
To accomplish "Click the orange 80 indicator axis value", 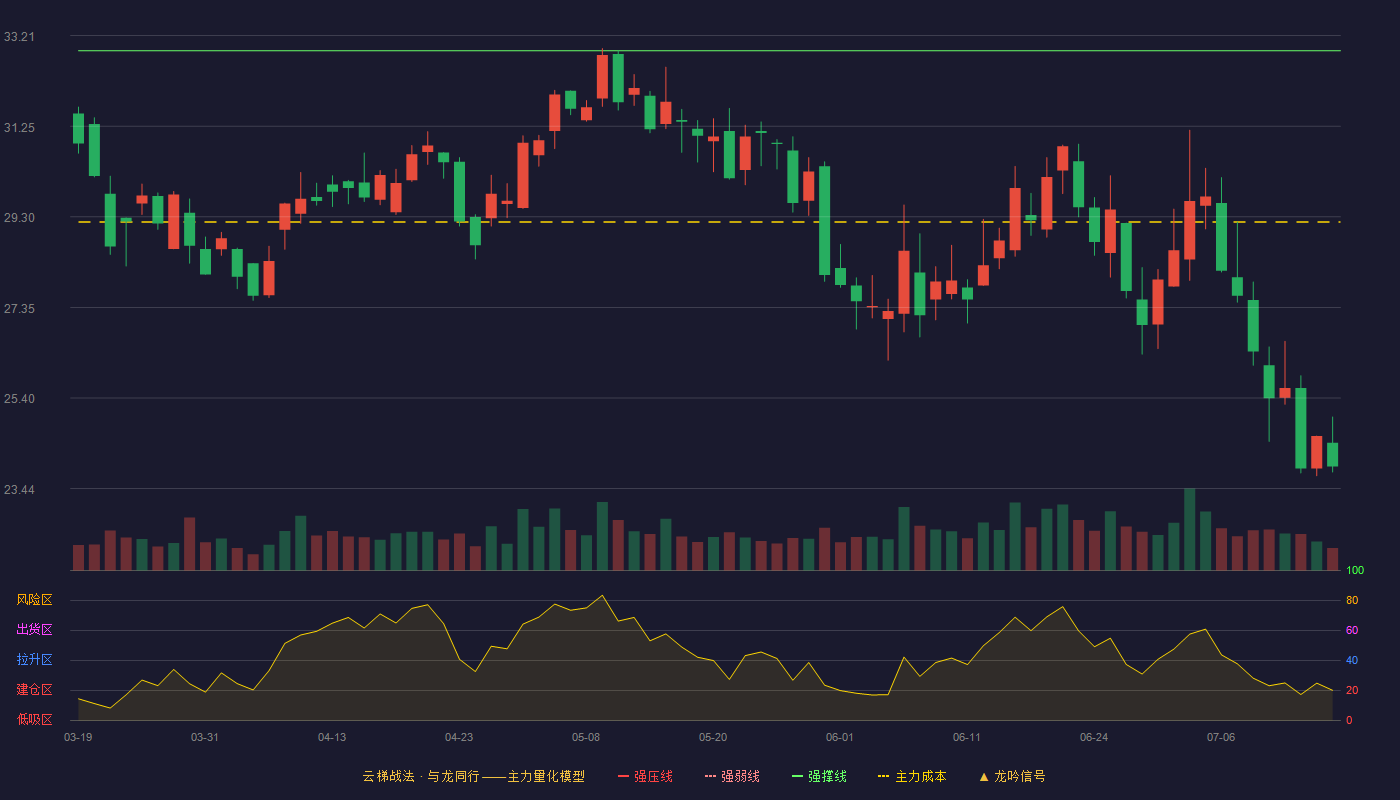I will tap(1352, 600).
